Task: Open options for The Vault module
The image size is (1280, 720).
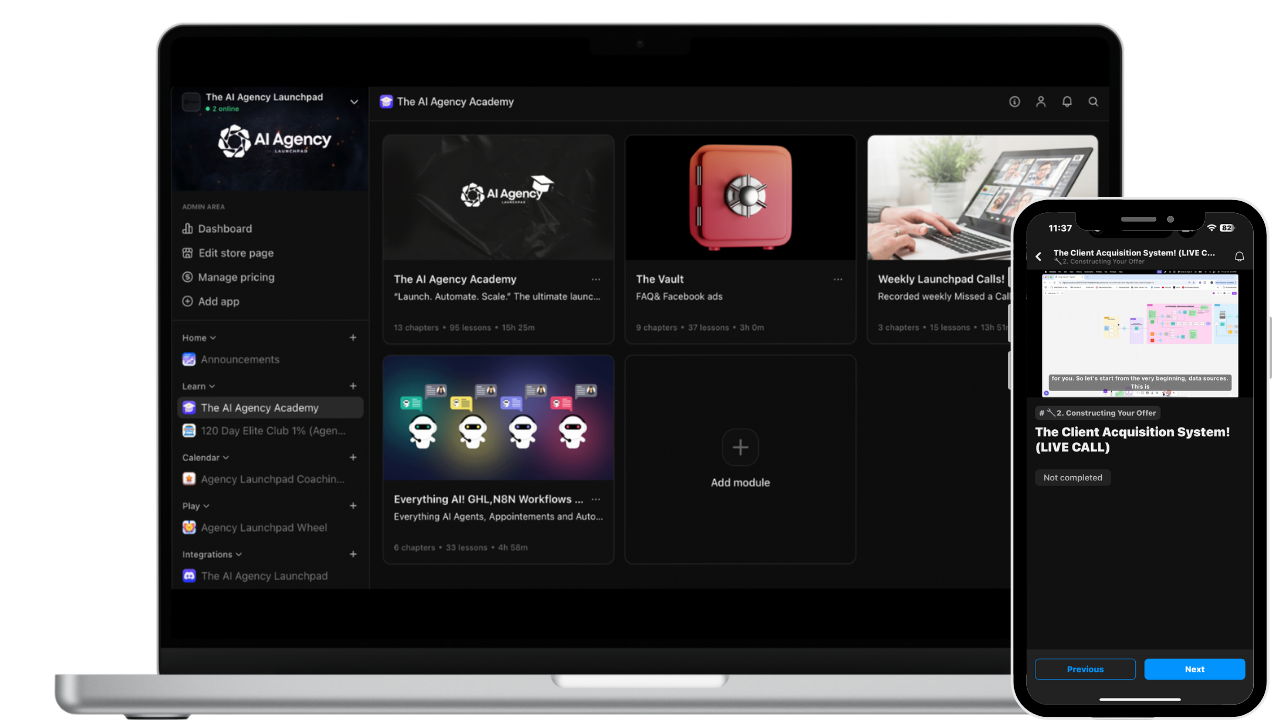Action: (838, 279)
